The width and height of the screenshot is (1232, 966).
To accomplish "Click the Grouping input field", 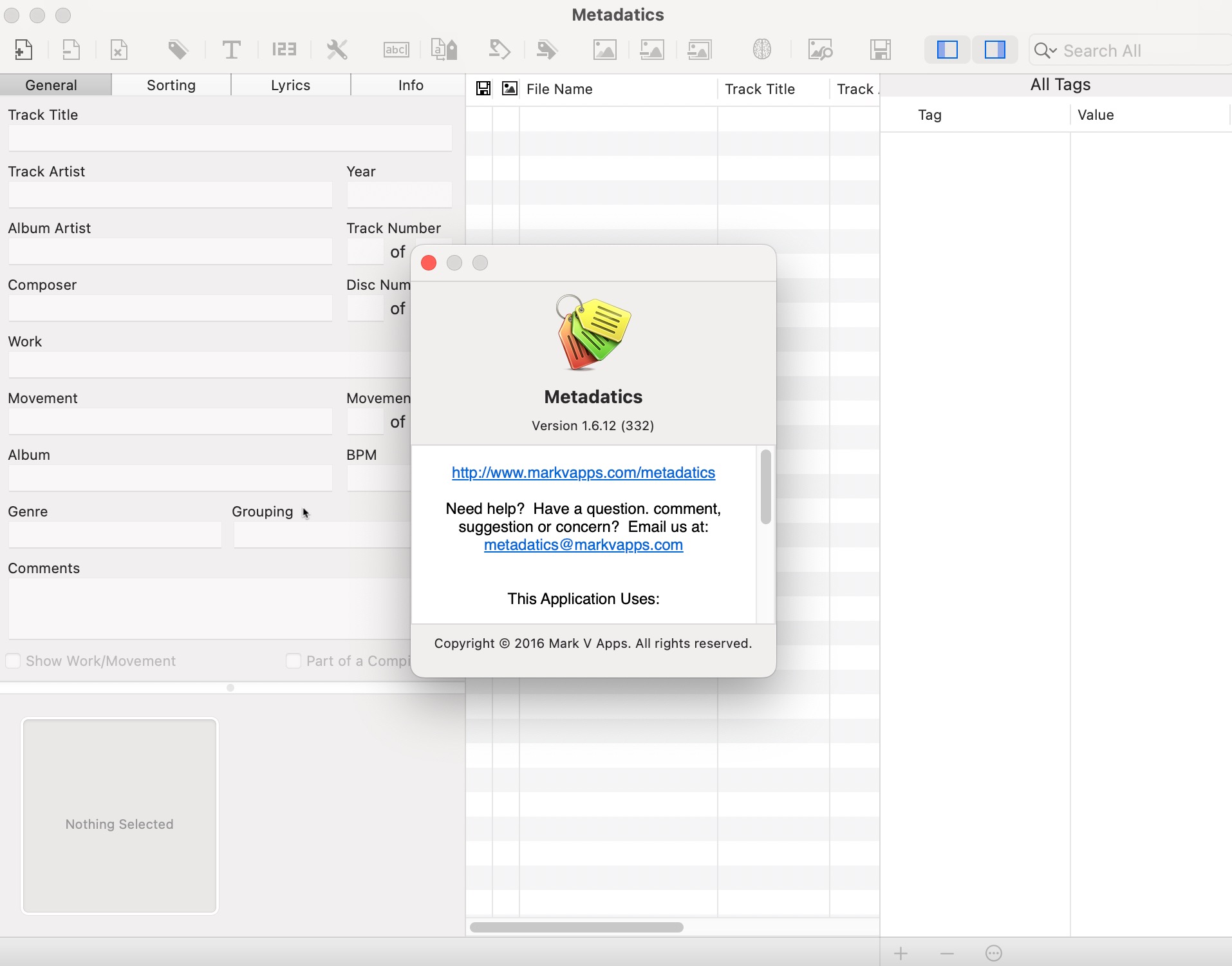I will point(322,535).
